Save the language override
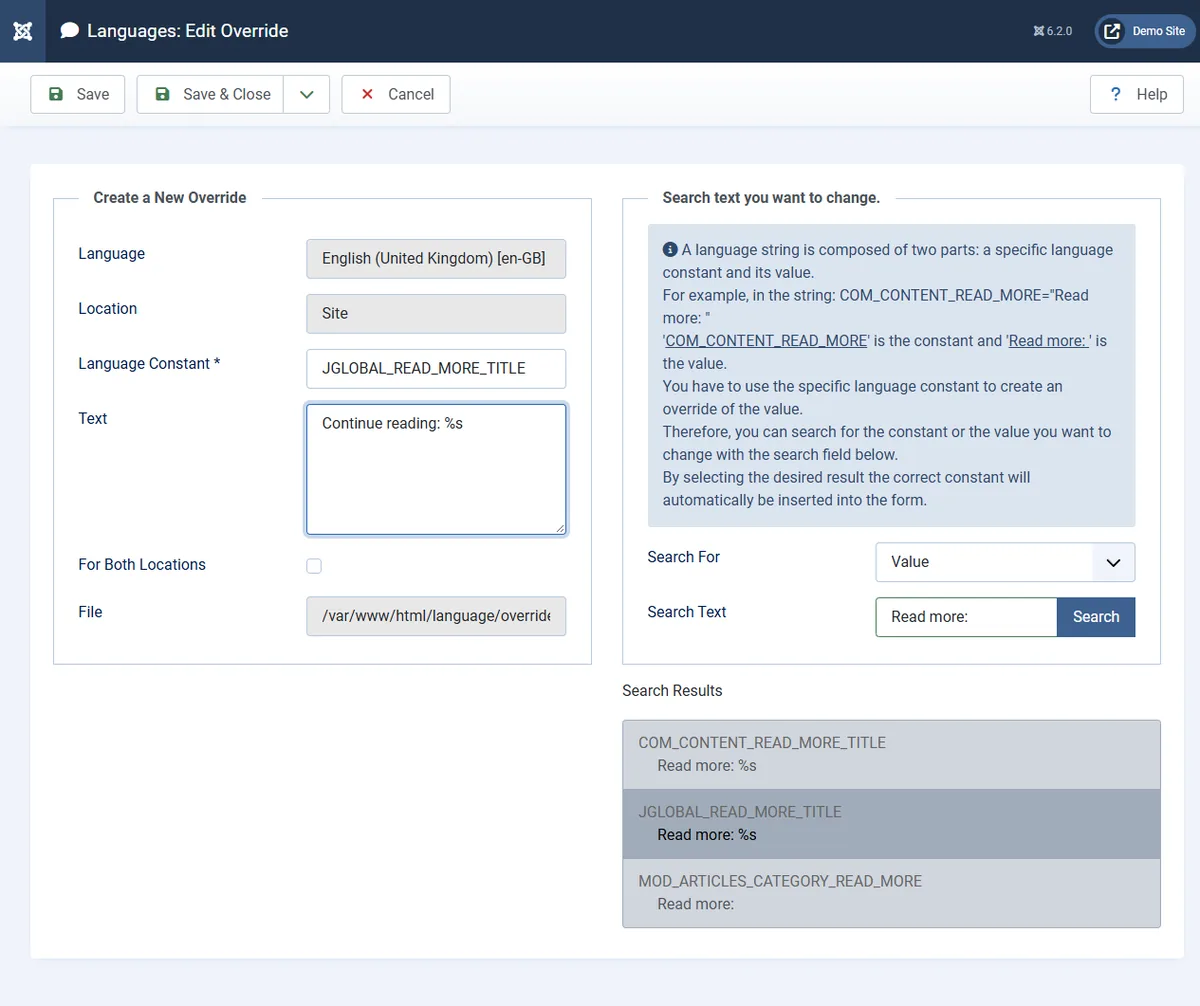This screenshot has height=1006, width=1200. coord(78,94)
